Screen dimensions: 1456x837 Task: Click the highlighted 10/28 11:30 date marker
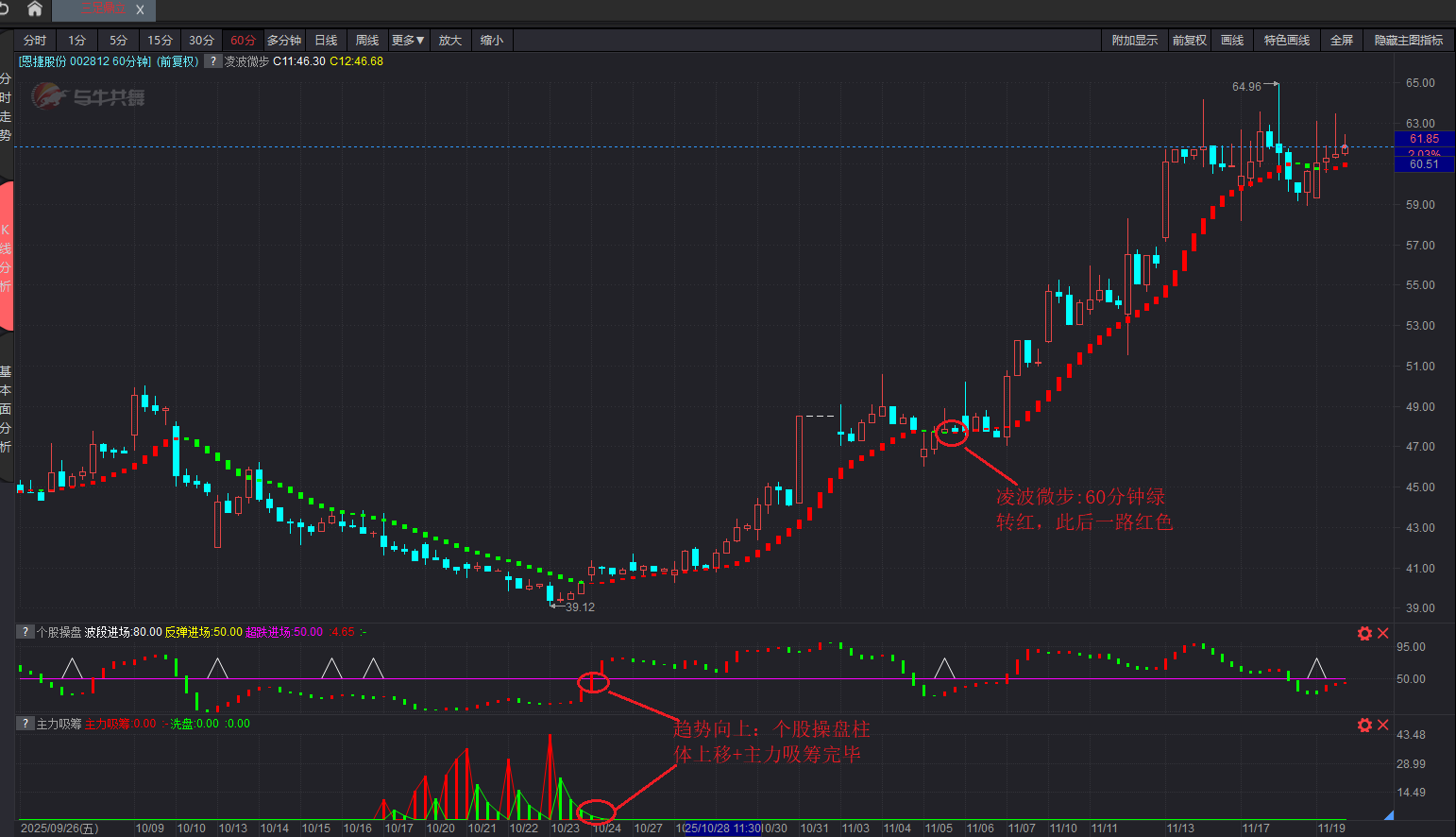[x=722, y=828]
